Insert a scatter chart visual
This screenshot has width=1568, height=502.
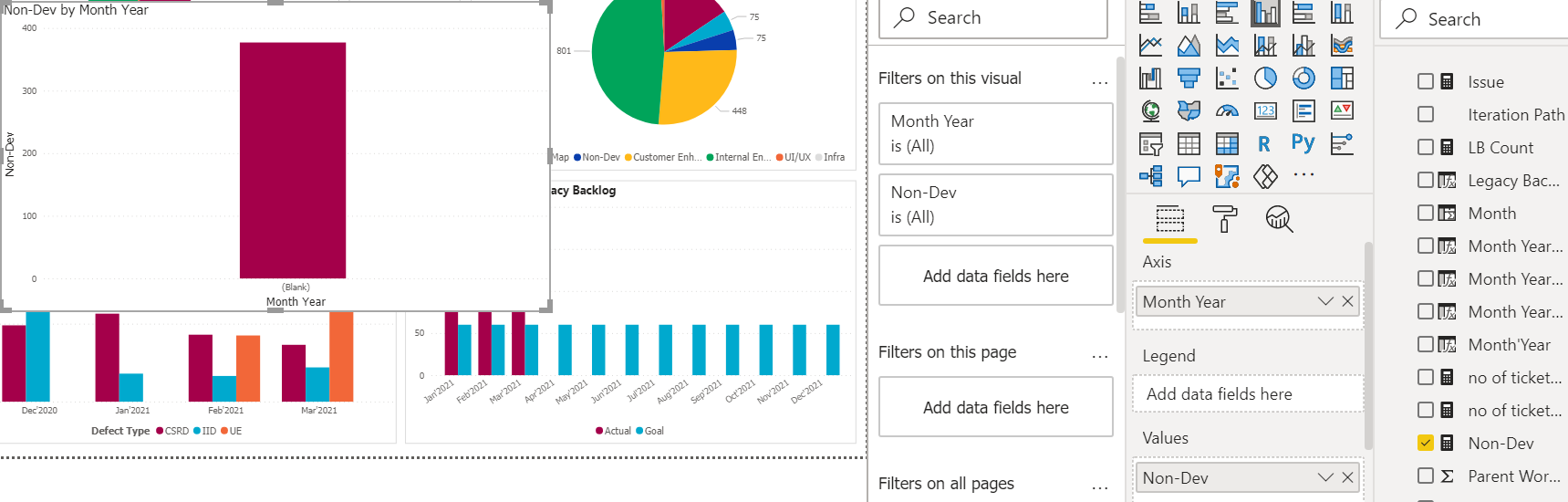1227,78
